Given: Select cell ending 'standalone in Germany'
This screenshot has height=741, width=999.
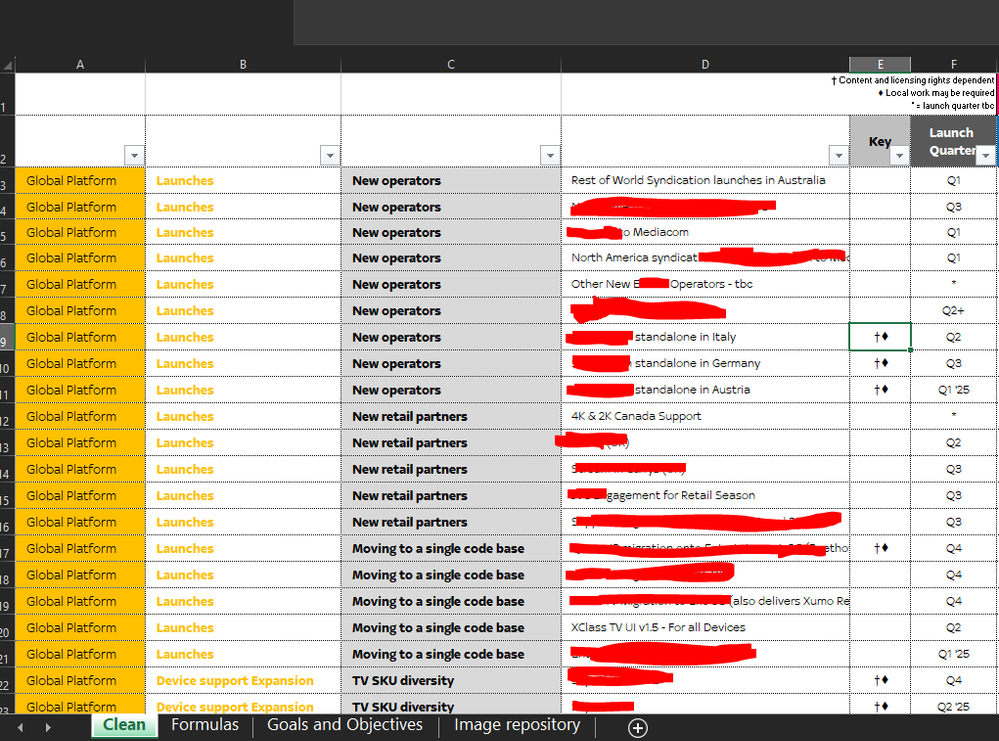Looking at the screenshot, I should [x=705, y=363].
